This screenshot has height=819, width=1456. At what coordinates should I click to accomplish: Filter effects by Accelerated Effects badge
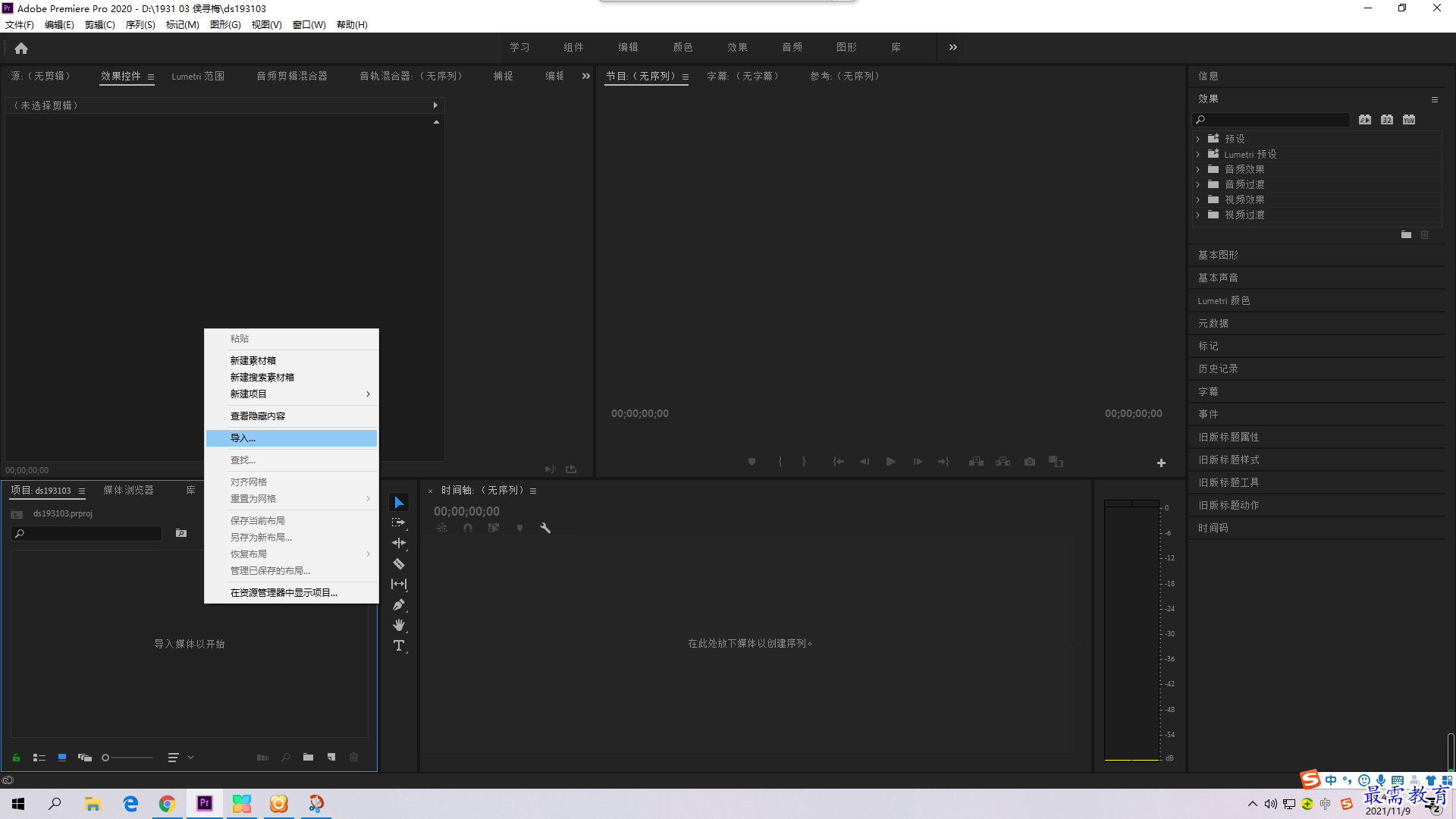pos(1365,119)
